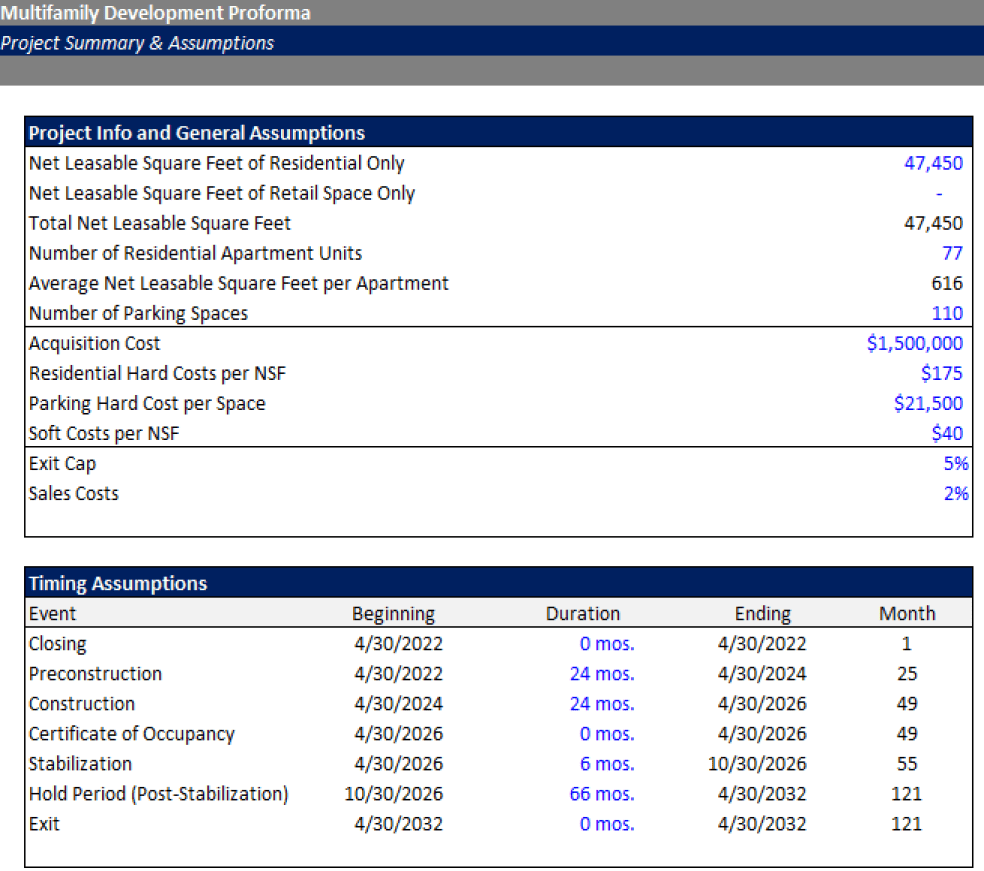Screen dimensions: 984x871
Task: Select the Total Net Leasable Square Feet value
Action: coord(933,224)
